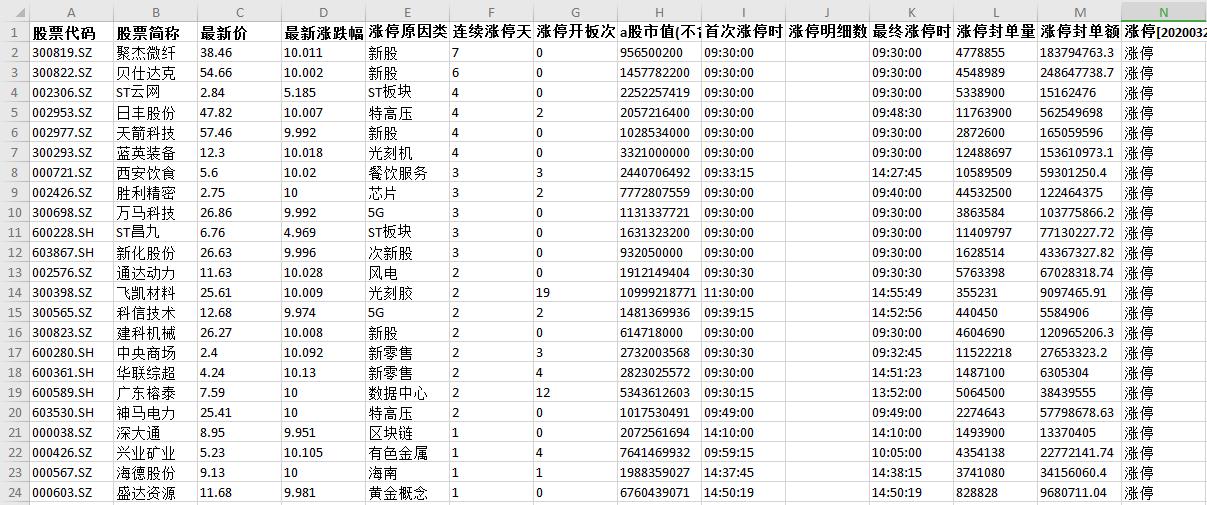
Task: Click header cell 连续涨停天
Action: (491, 32)
